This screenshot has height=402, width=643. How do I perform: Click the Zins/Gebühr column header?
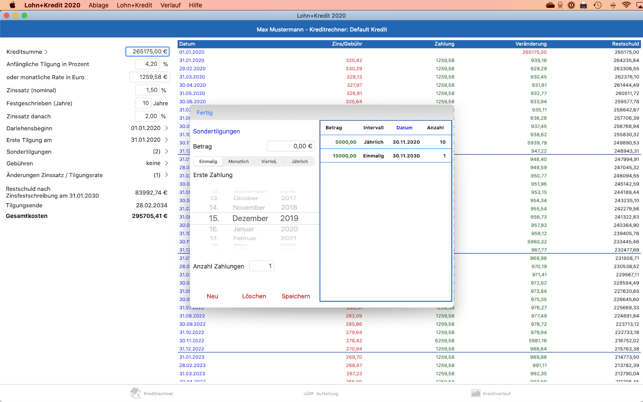pos(347,44)
